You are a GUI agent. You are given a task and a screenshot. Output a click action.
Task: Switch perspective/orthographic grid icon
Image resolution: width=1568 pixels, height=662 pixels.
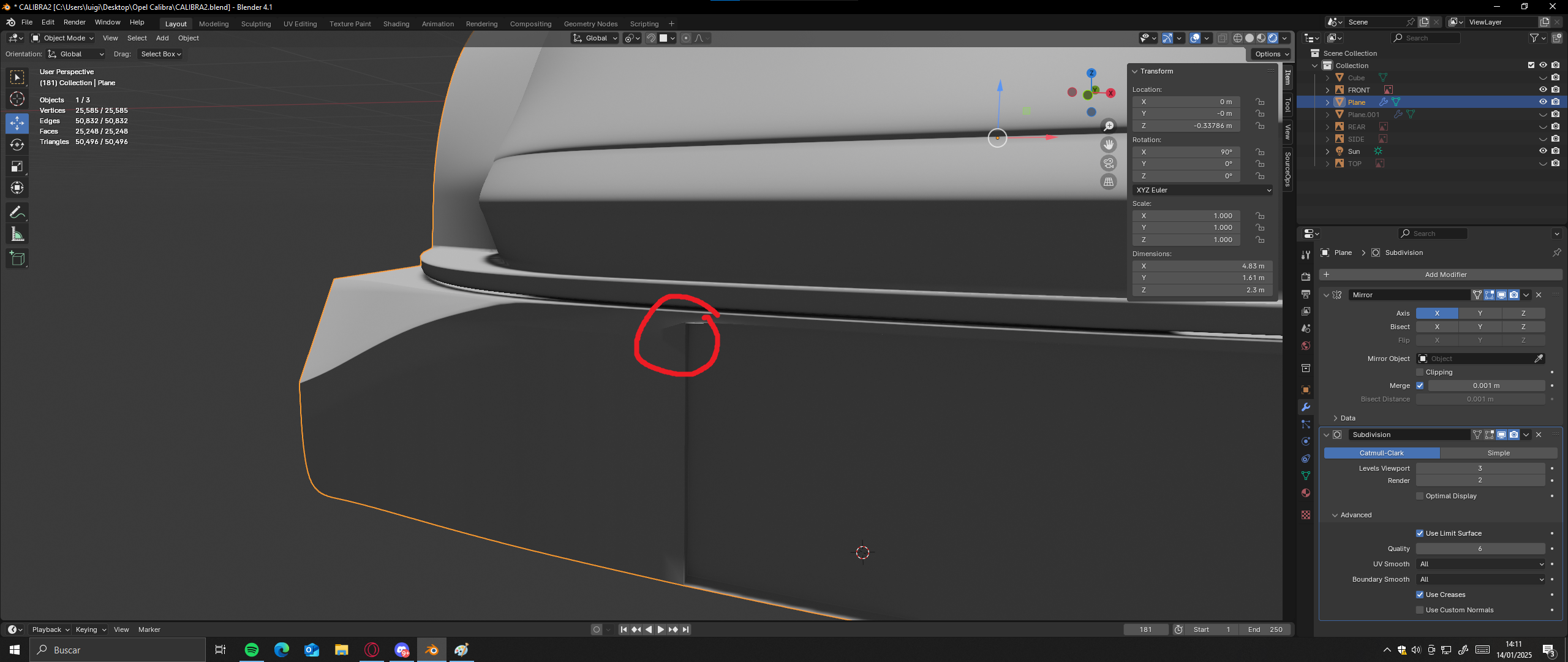tap(1109, 181)
